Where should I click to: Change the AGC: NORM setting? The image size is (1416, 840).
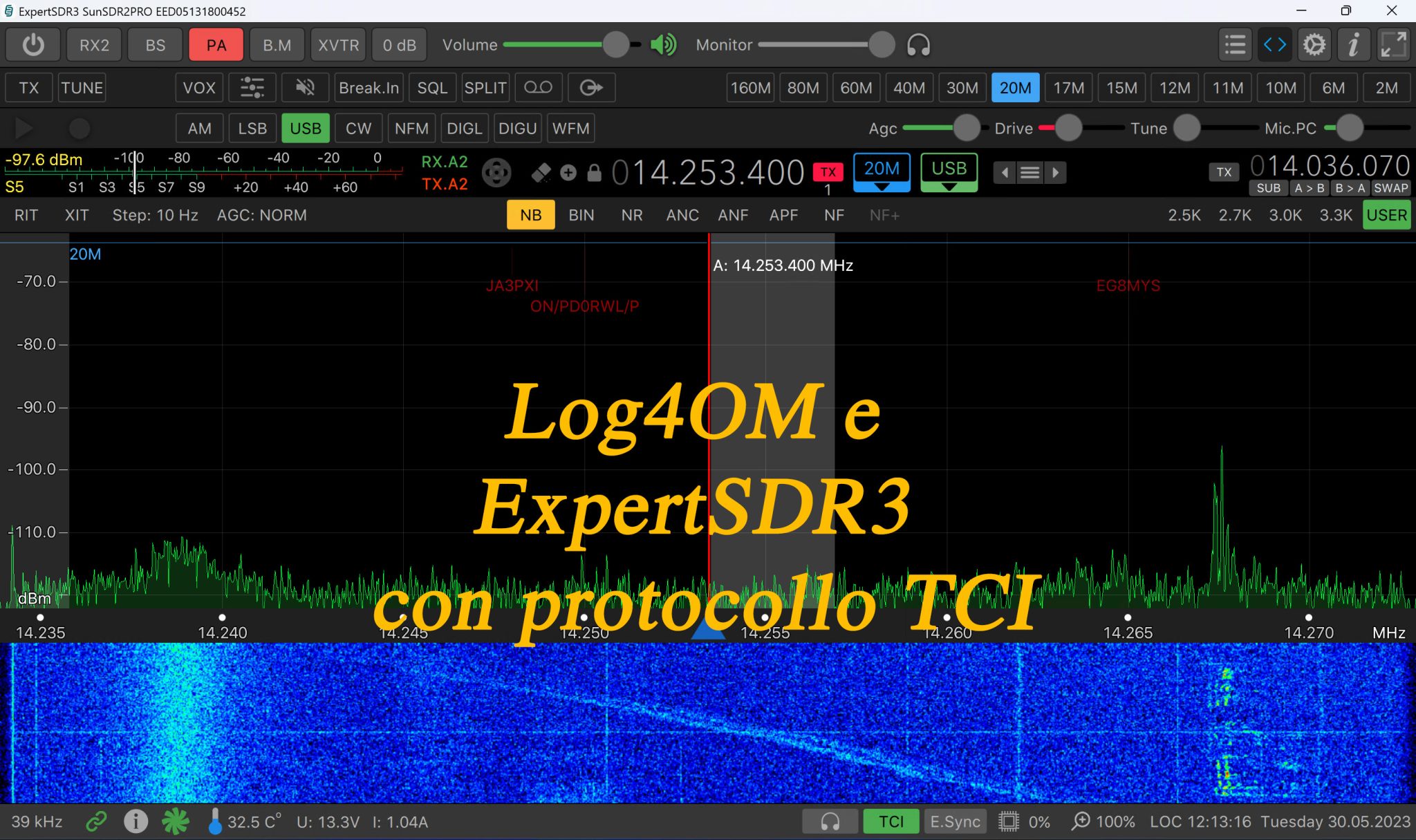pyautogui.click(x=261, y=215)
